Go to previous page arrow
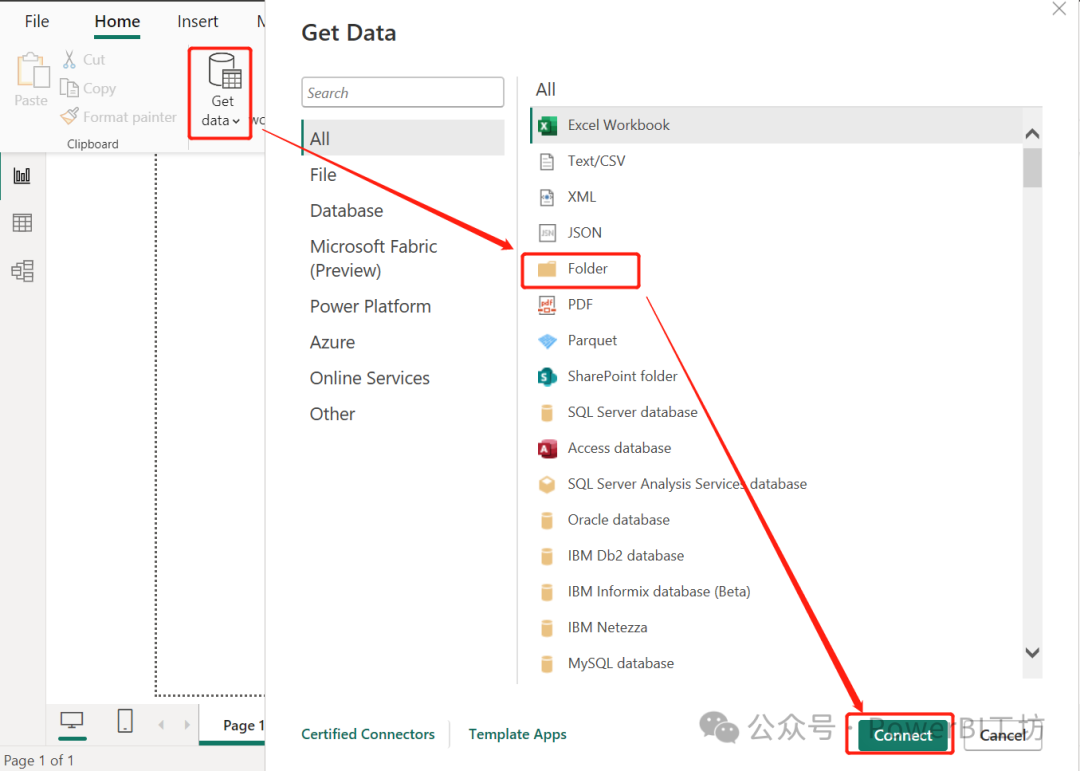 (x=161, y=724)
